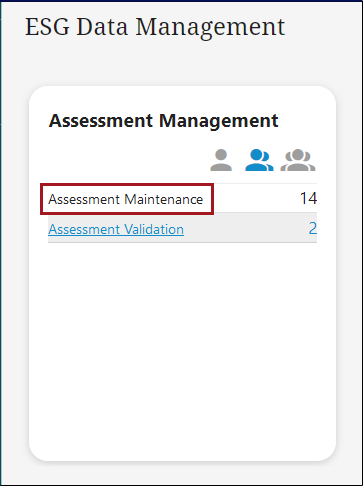Click the number fourteen in the list
Screen dimensions: 364x487
[308, 199]
